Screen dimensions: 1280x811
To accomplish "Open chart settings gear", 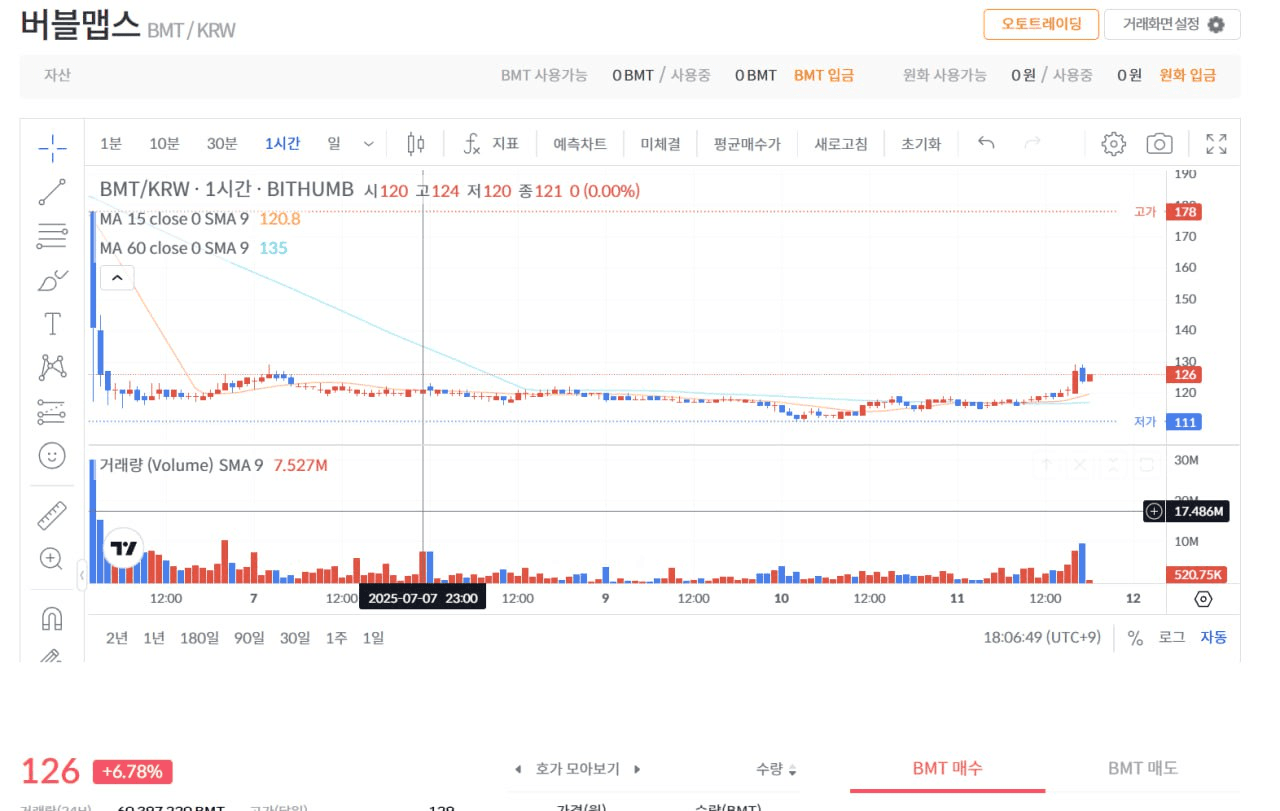I will point(1113,144).
